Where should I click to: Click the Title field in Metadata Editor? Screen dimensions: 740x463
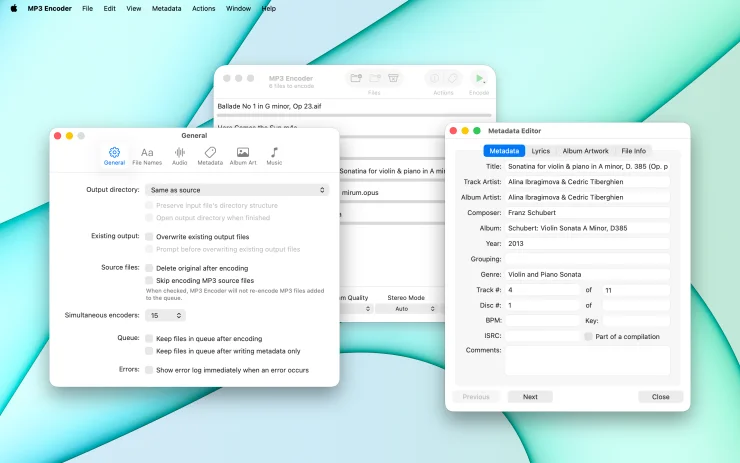588,166
